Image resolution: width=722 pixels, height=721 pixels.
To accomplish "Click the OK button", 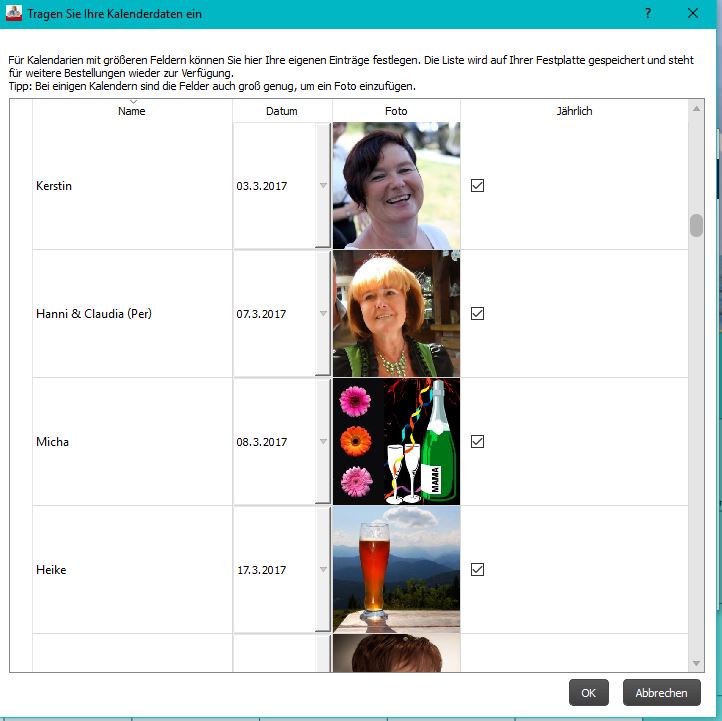I will pyautogui.click(x=588, y=692).
